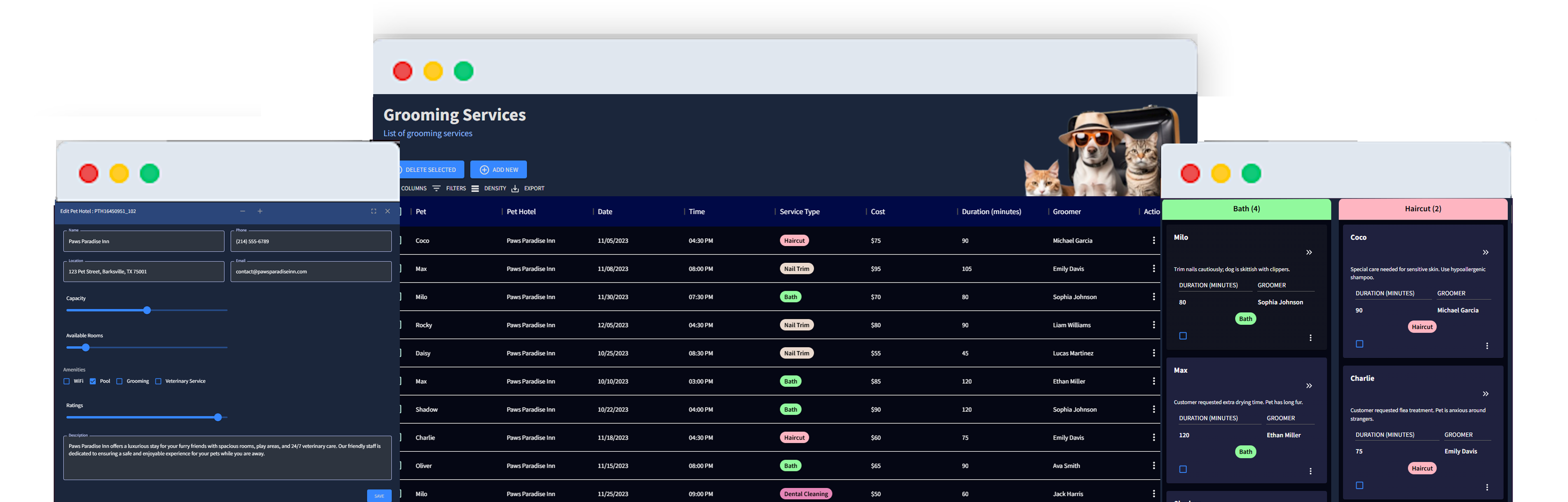The height and width of the screenshot is (502, 1568).
Task: Open the kebab menu on Coco's table row
Action: 1154,240
